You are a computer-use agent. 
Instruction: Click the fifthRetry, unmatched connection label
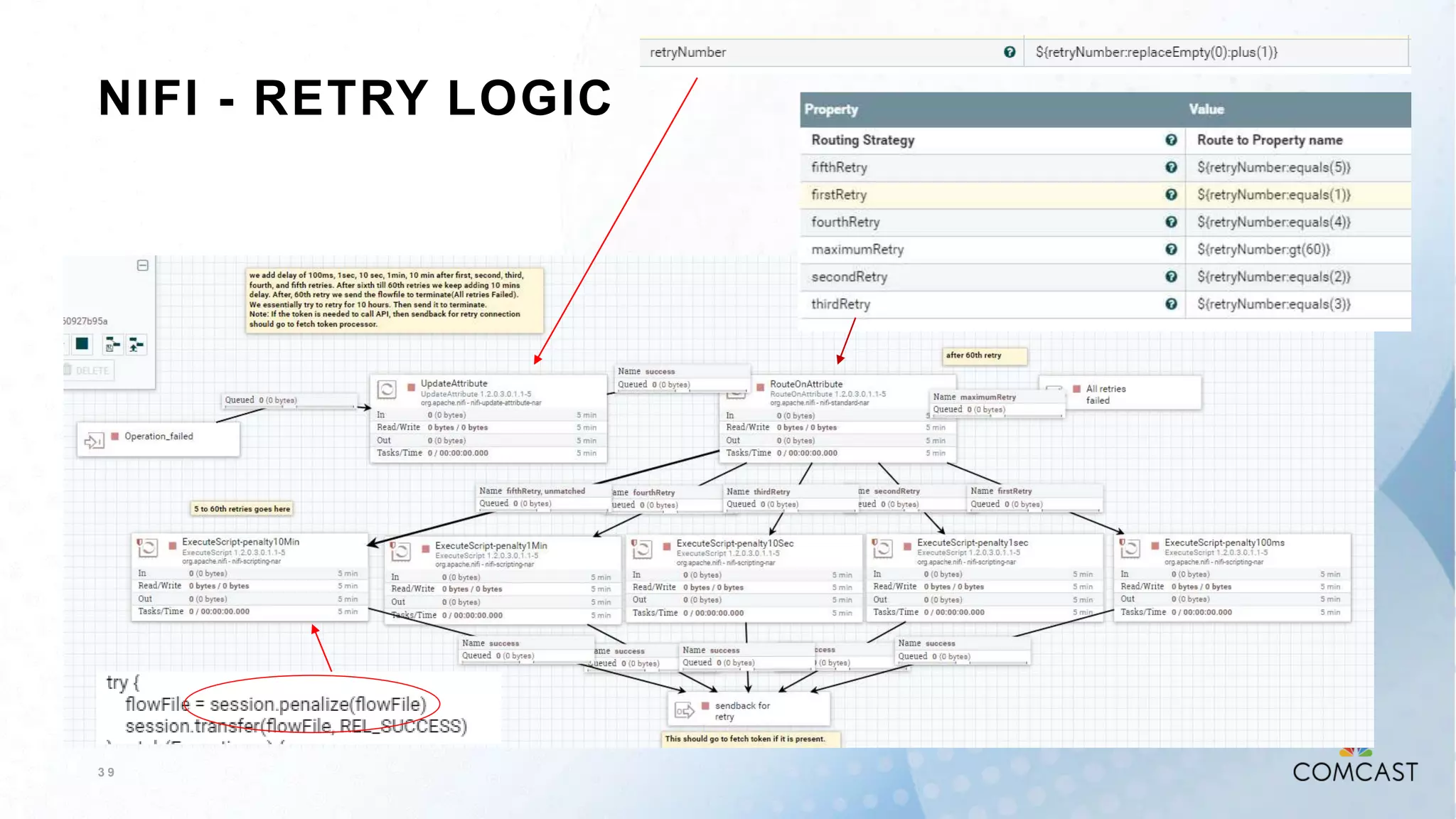(545, 497)
